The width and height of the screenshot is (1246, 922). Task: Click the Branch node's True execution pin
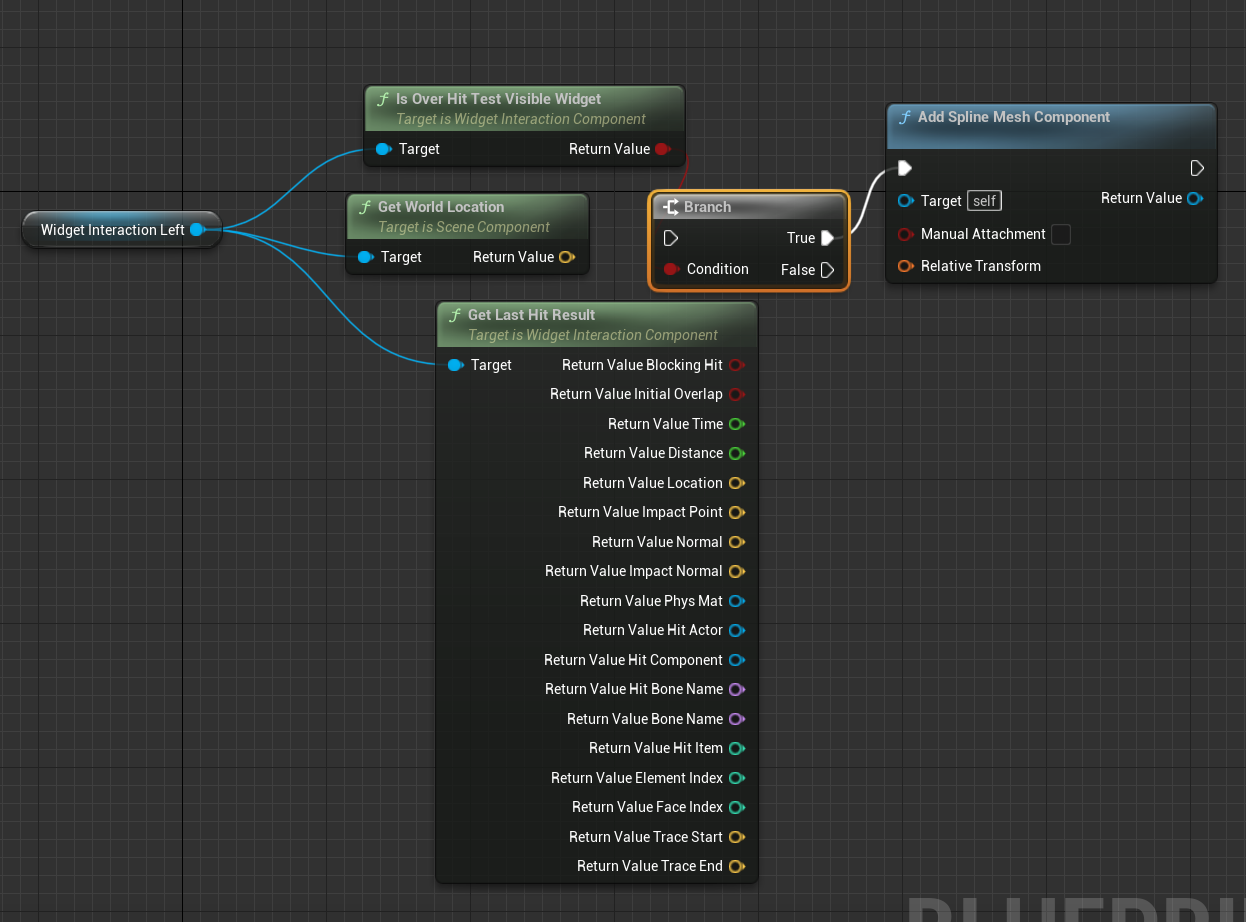(x=827, y=238)
